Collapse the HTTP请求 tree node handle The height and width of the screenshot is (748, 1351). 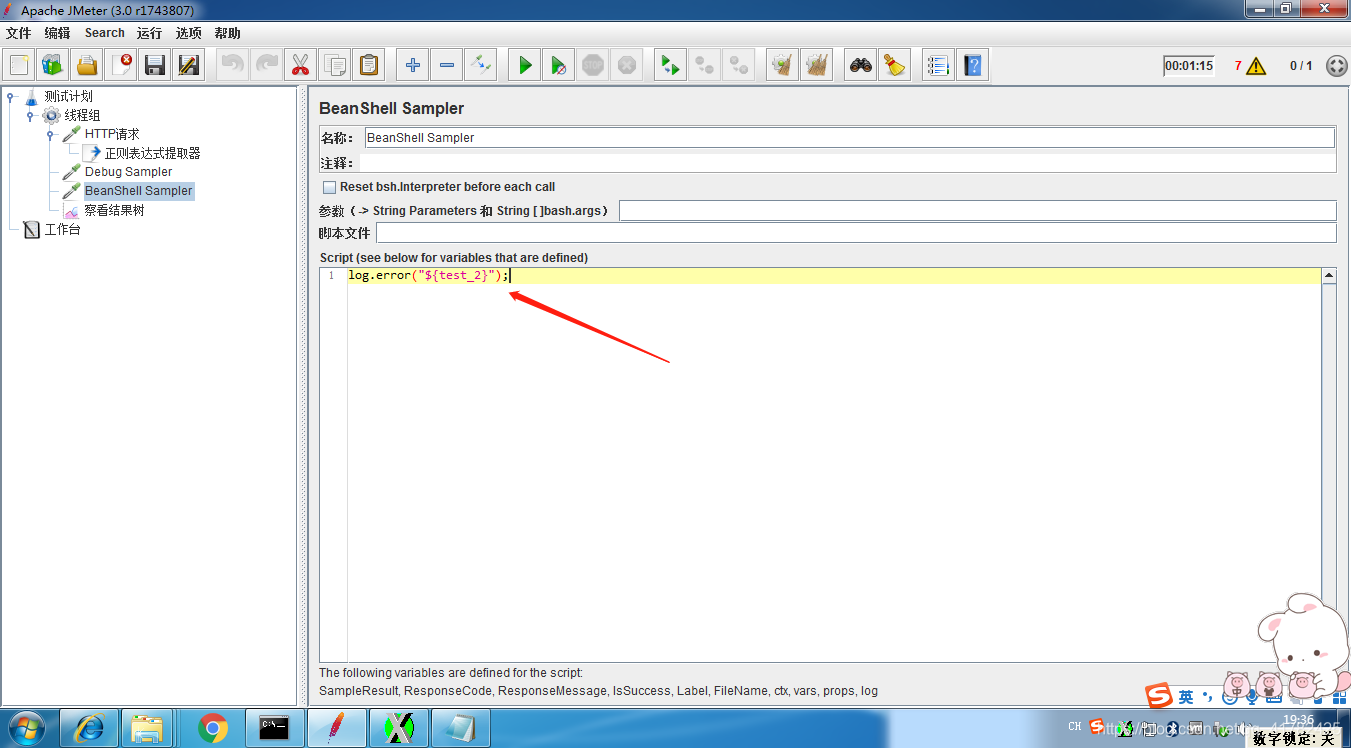50,134
